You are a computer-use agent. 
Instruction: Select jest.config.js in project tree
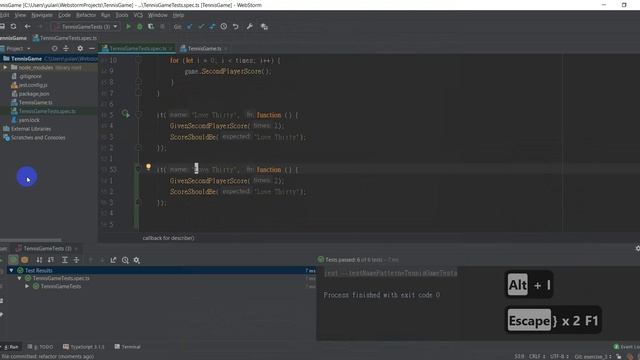click(x=33, y=85)
